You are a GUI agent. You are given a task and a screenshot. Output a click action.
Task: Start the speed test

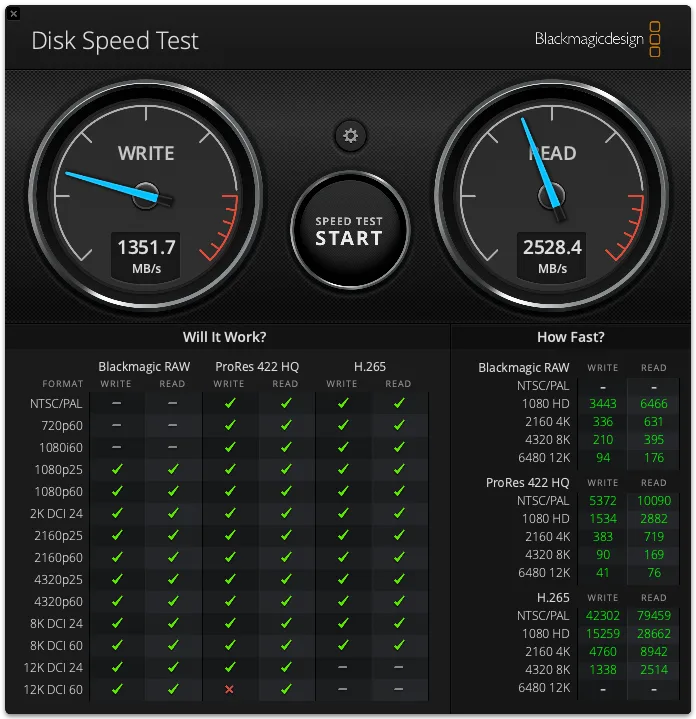coord(349,231)
